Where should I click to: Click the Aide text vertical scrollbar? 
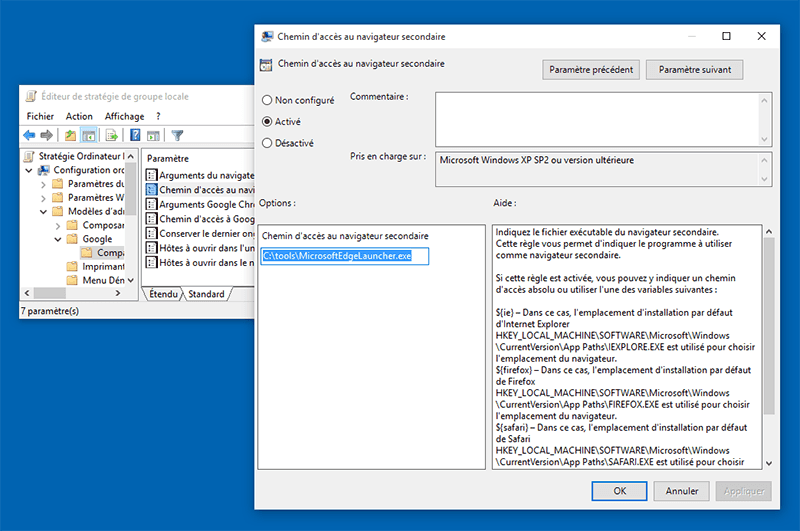[769, 347]
